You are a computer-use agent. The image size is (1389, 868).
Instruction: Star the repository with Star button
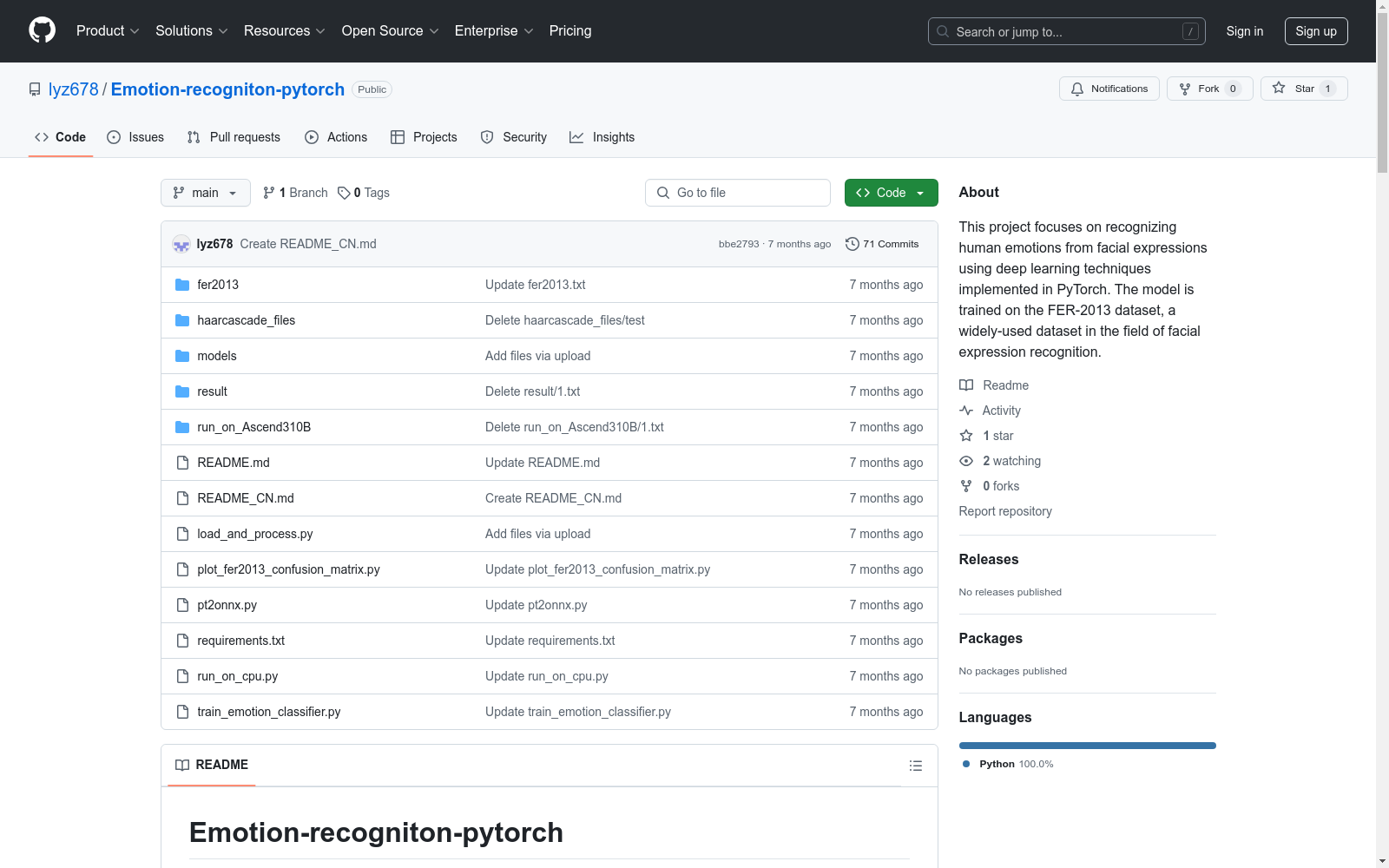[x=1304, y=89]
